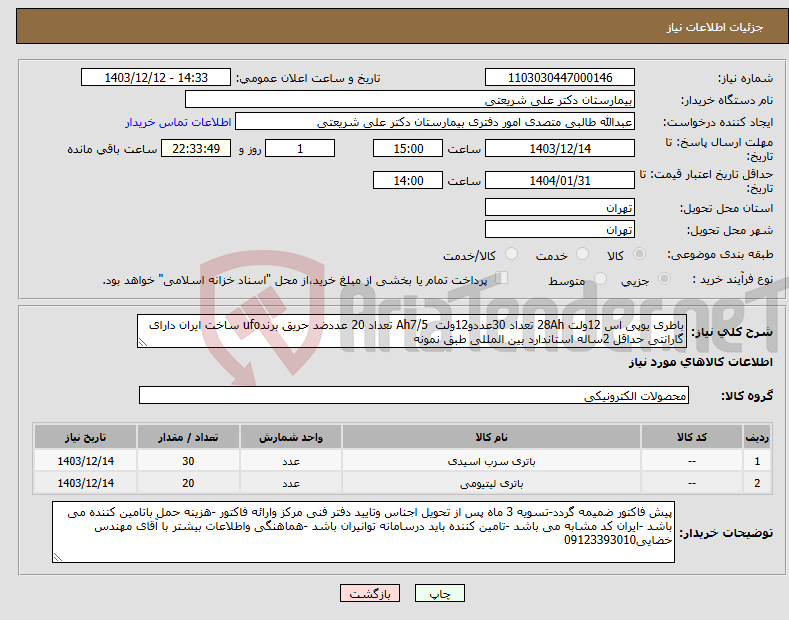Screen dimensions: 789x620
Task: Open the اطلاعات تماس خریدار link
Action: (178, 122)
